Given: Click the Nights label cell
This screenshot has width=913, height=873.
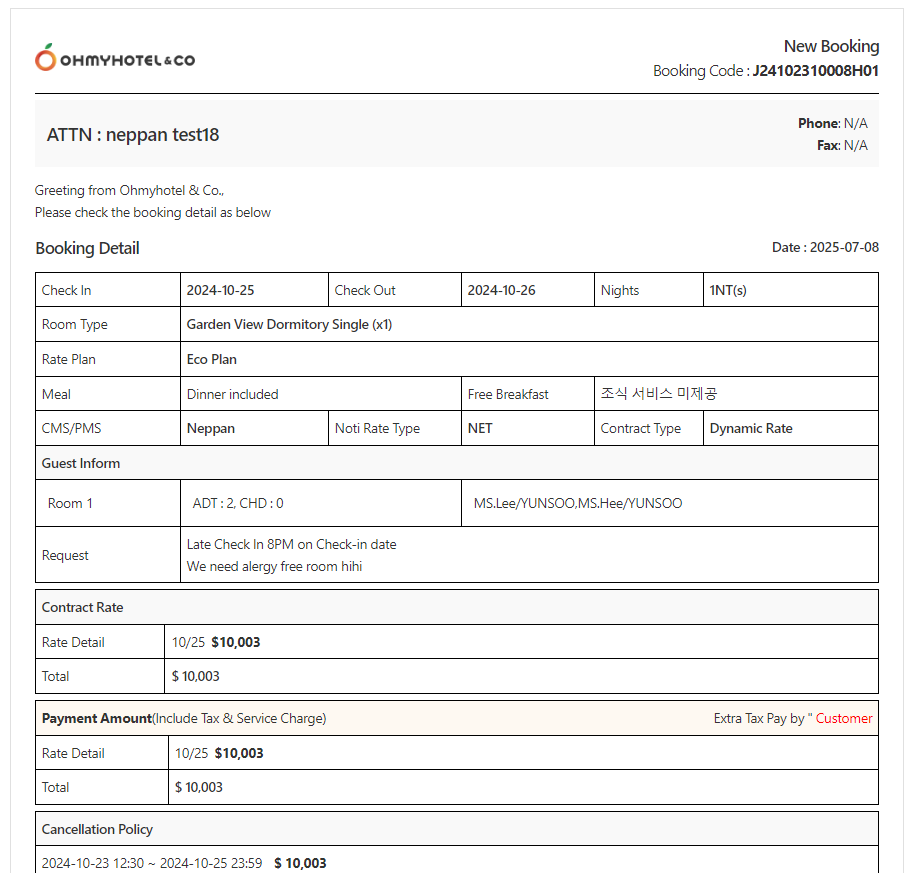Looking at the screenshot, I should [x=649, y=290].
